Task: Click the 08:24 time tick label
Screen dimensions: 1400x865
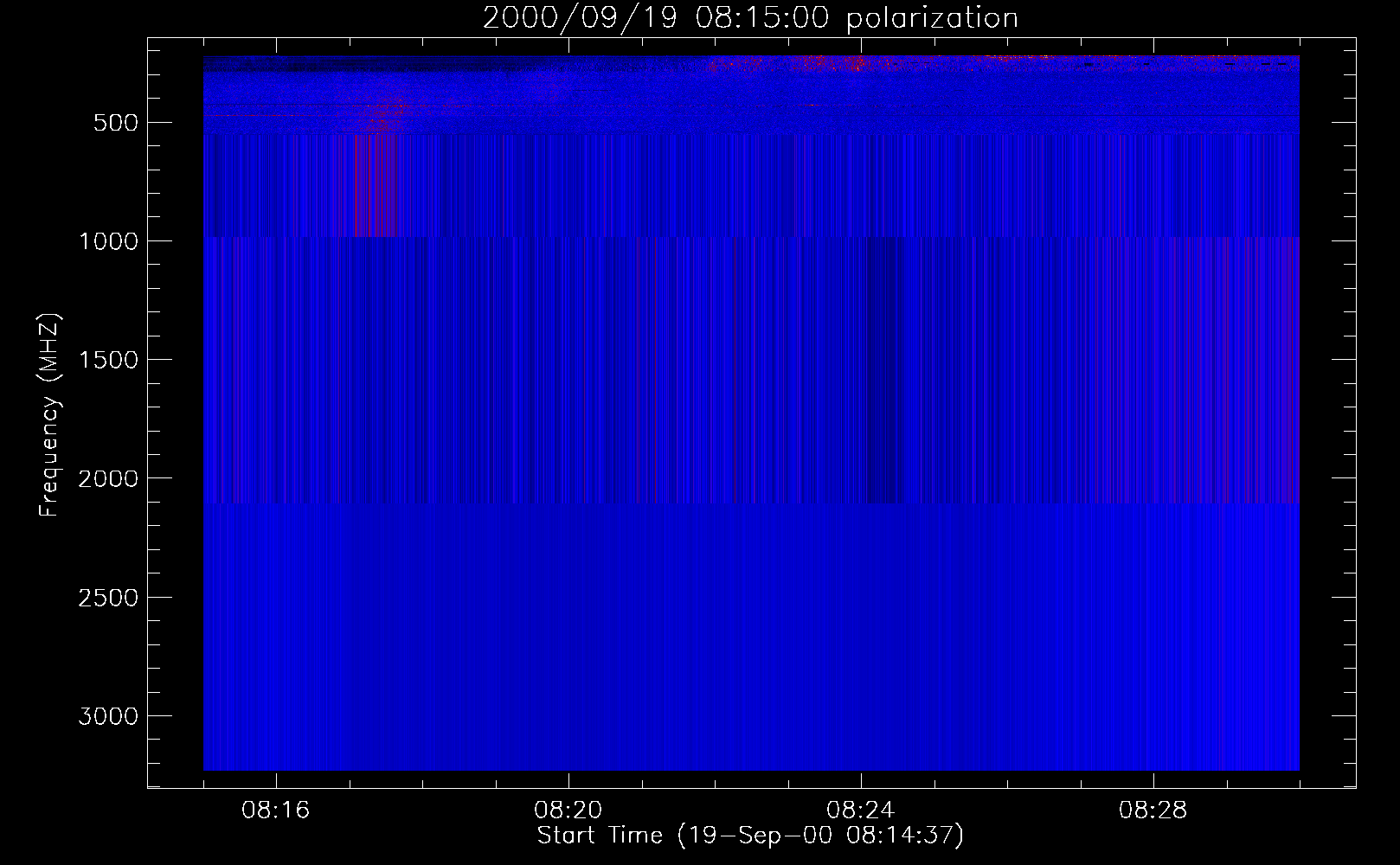Action: [x=861, y=811]
